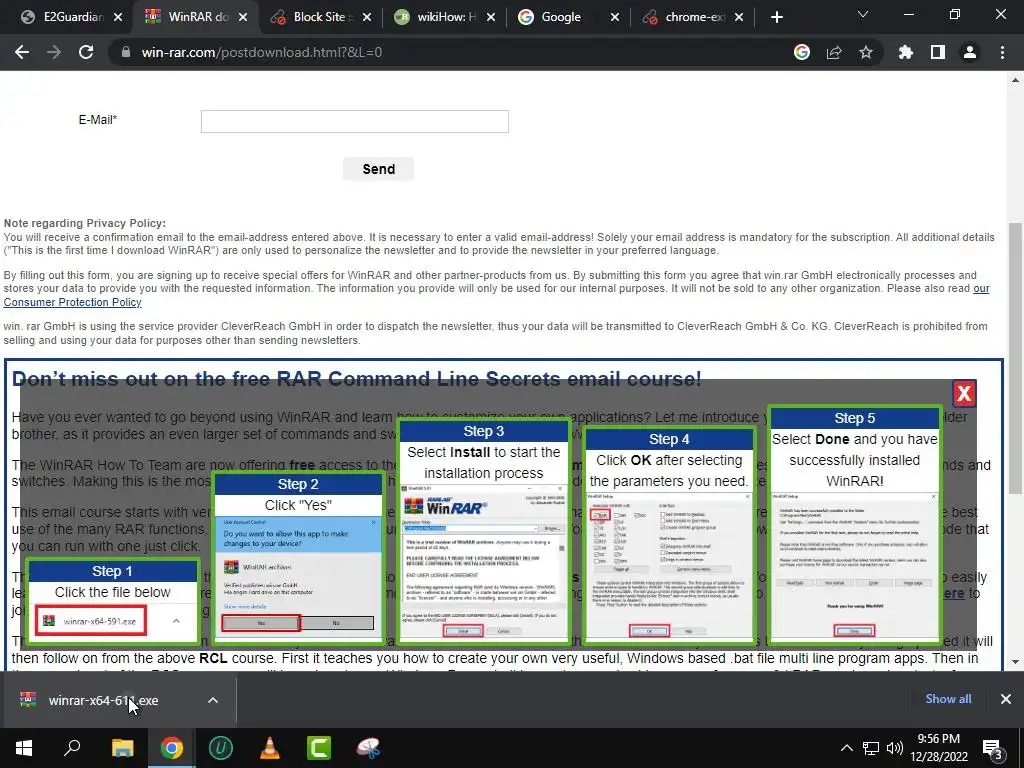This screenshot has width=1024, height=768.
Task: Close the Block Site tab
Action: [367, 18]
